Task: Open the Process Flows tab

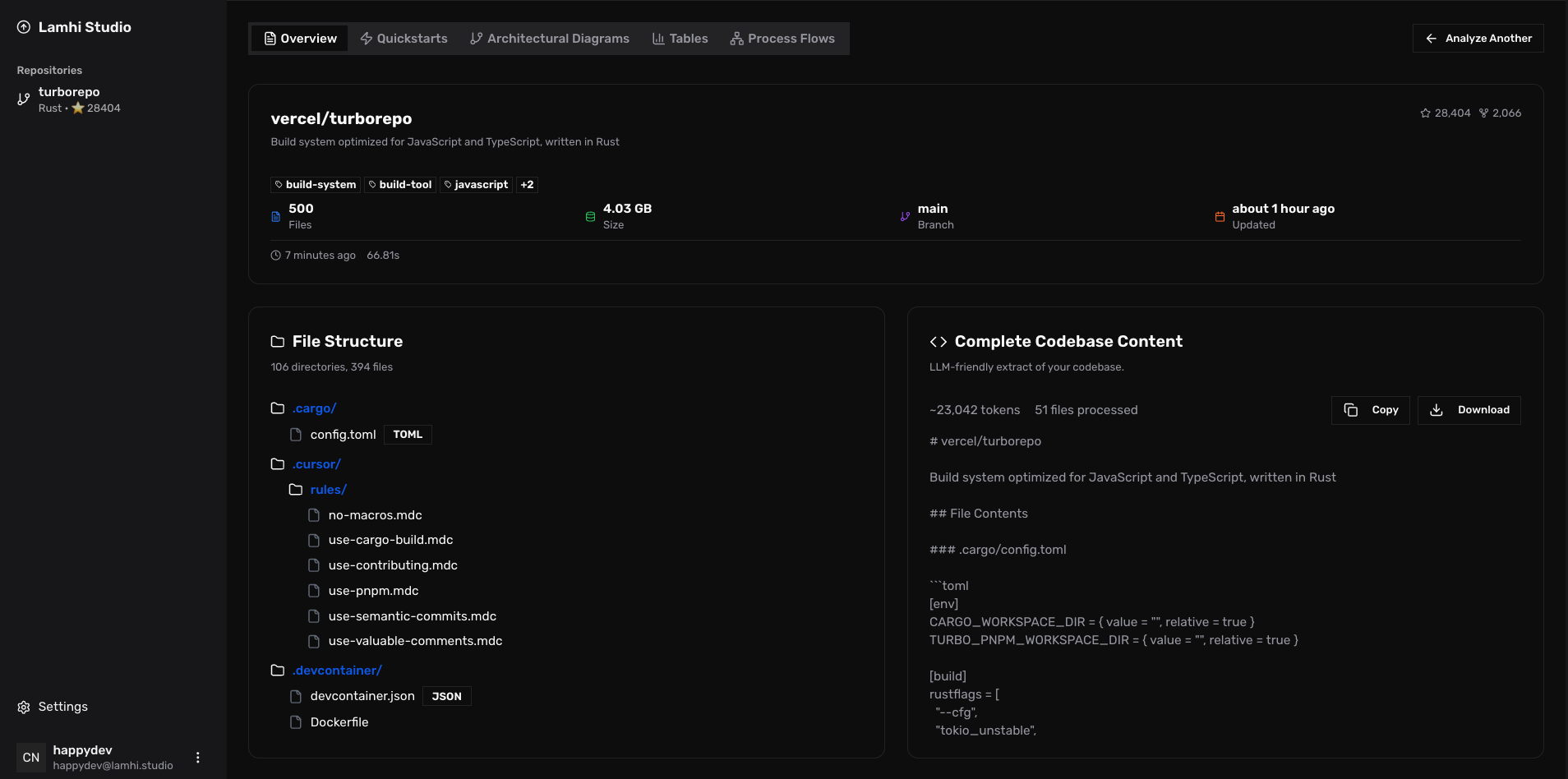Action: point(783,38)
